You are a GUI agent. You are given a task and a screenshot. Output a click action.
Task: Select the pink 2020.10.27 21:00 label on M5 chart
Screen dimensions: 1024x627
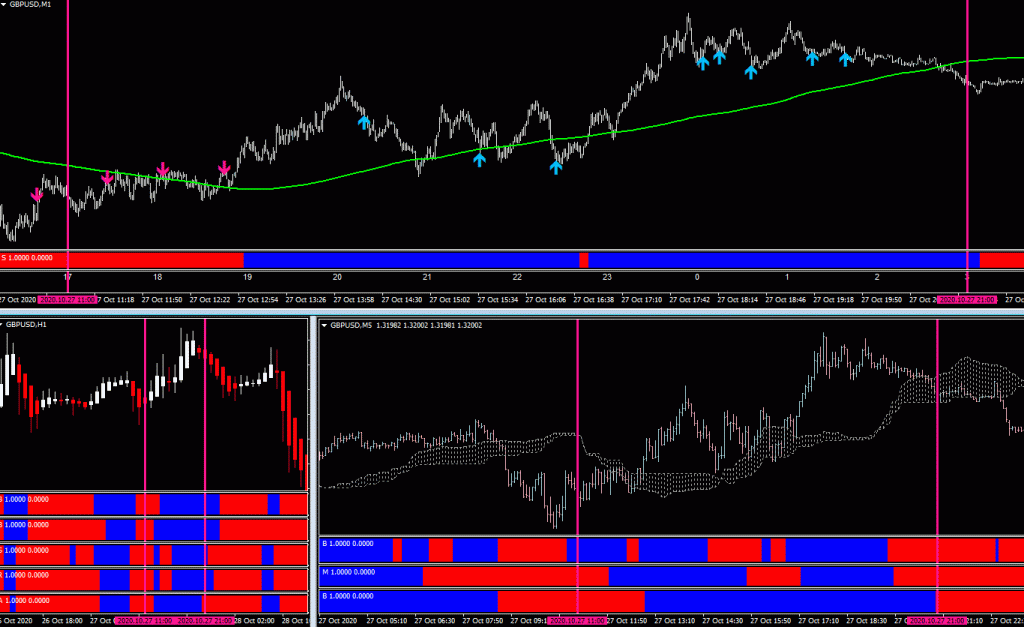coord(937,620)
